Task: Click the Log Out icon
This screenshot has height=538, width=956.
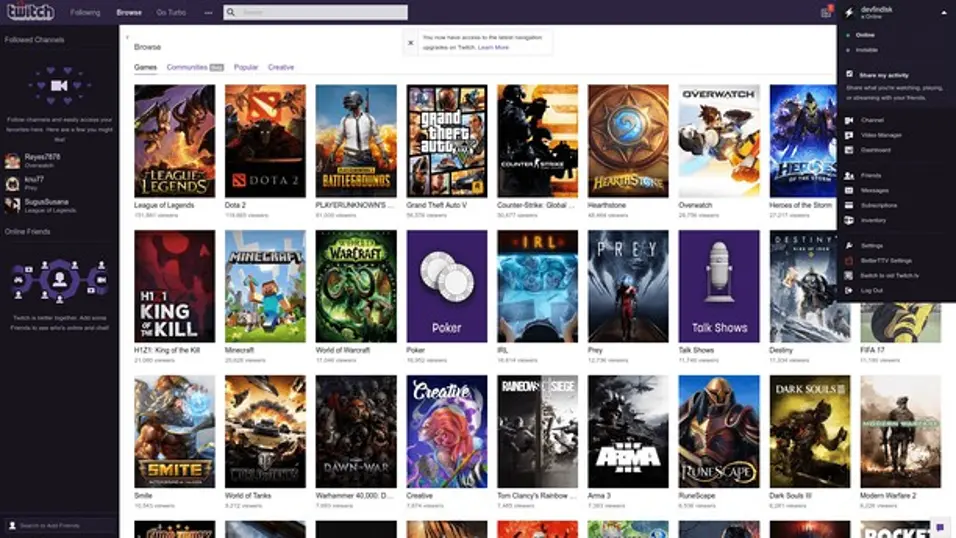Action: coord(849,290)
